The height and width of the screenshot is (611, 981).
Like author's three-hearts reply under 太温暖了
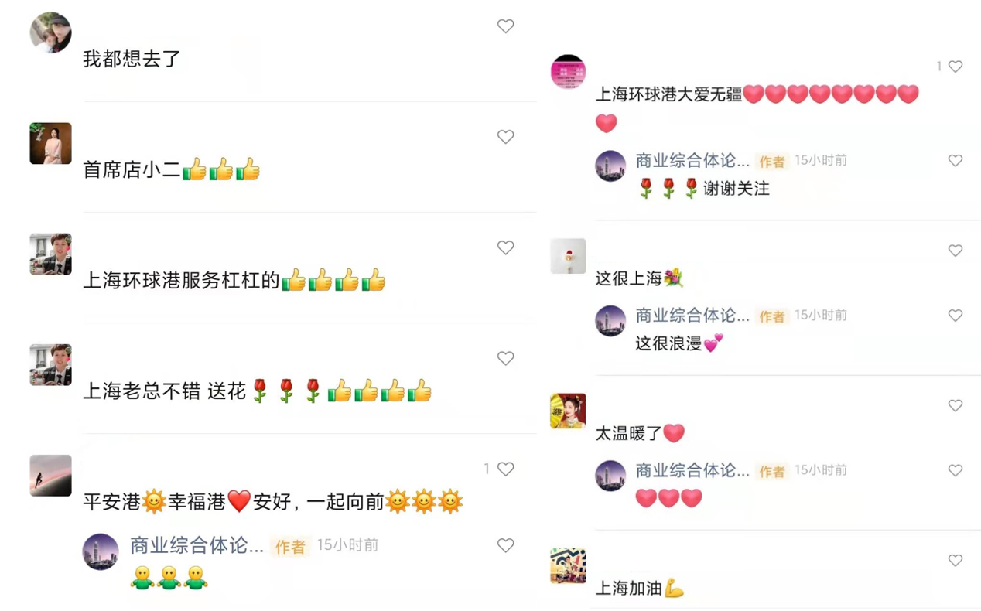tap(955, 470)
